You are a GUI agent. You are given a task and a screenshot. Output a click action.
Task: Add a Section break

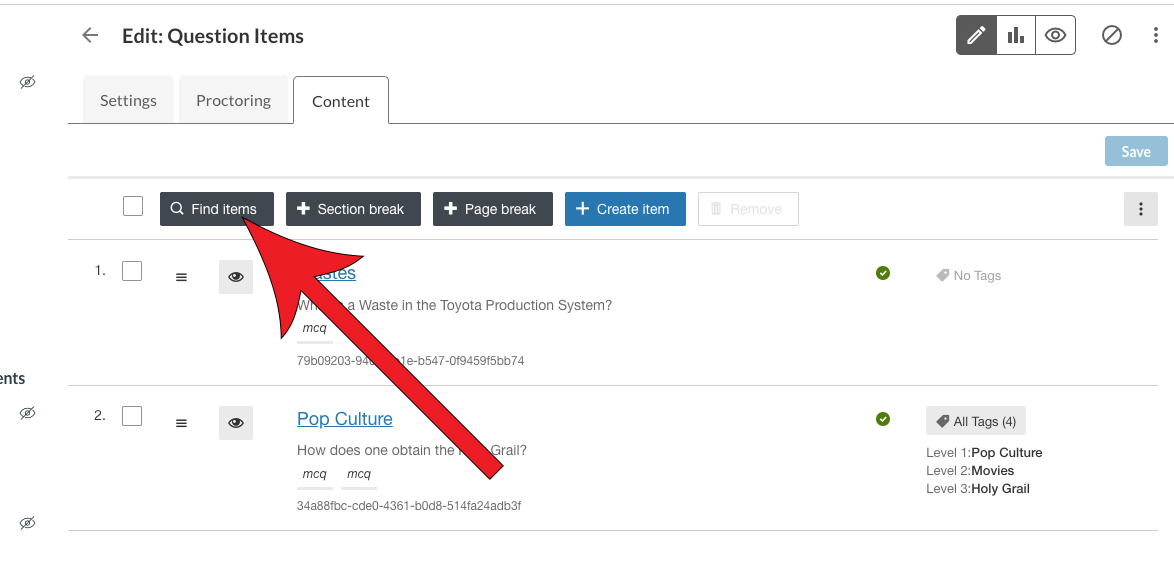click(353, 209)
